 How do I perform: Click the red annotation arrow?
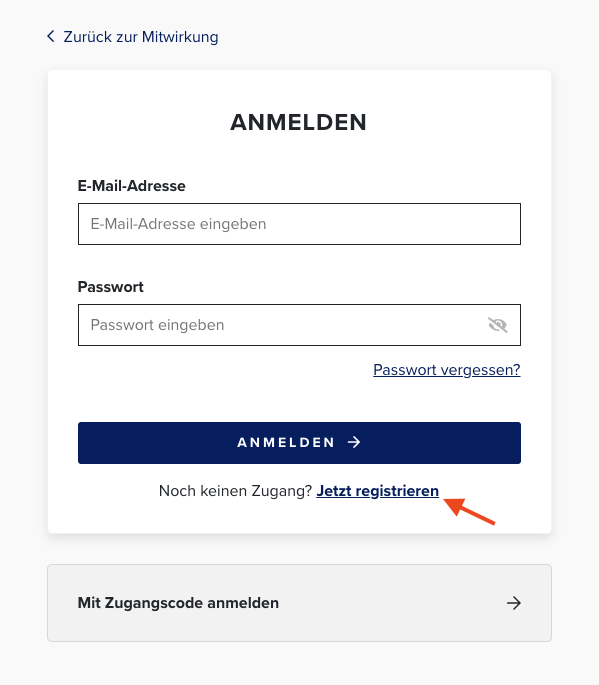pyautogui.click(x=469, y=510)
